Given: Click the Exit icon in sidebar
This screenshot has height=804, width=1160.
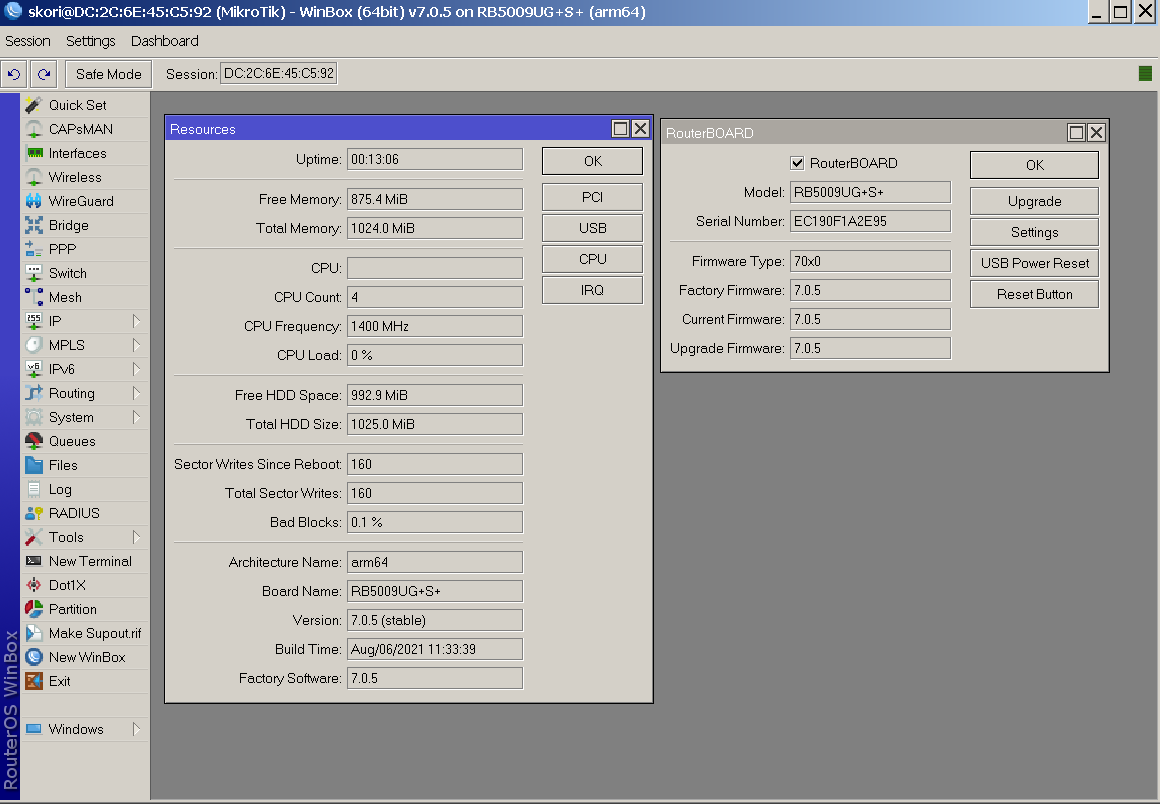Looking at the screenshot, I should click(x=34, y=681).
